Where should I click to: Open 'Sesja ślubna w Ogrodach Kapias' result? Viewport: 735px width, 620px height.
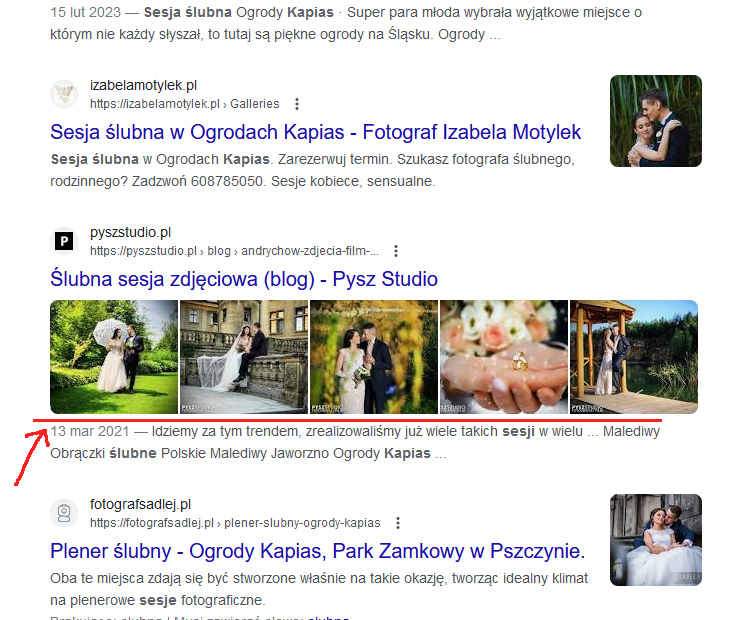point(315,132)
